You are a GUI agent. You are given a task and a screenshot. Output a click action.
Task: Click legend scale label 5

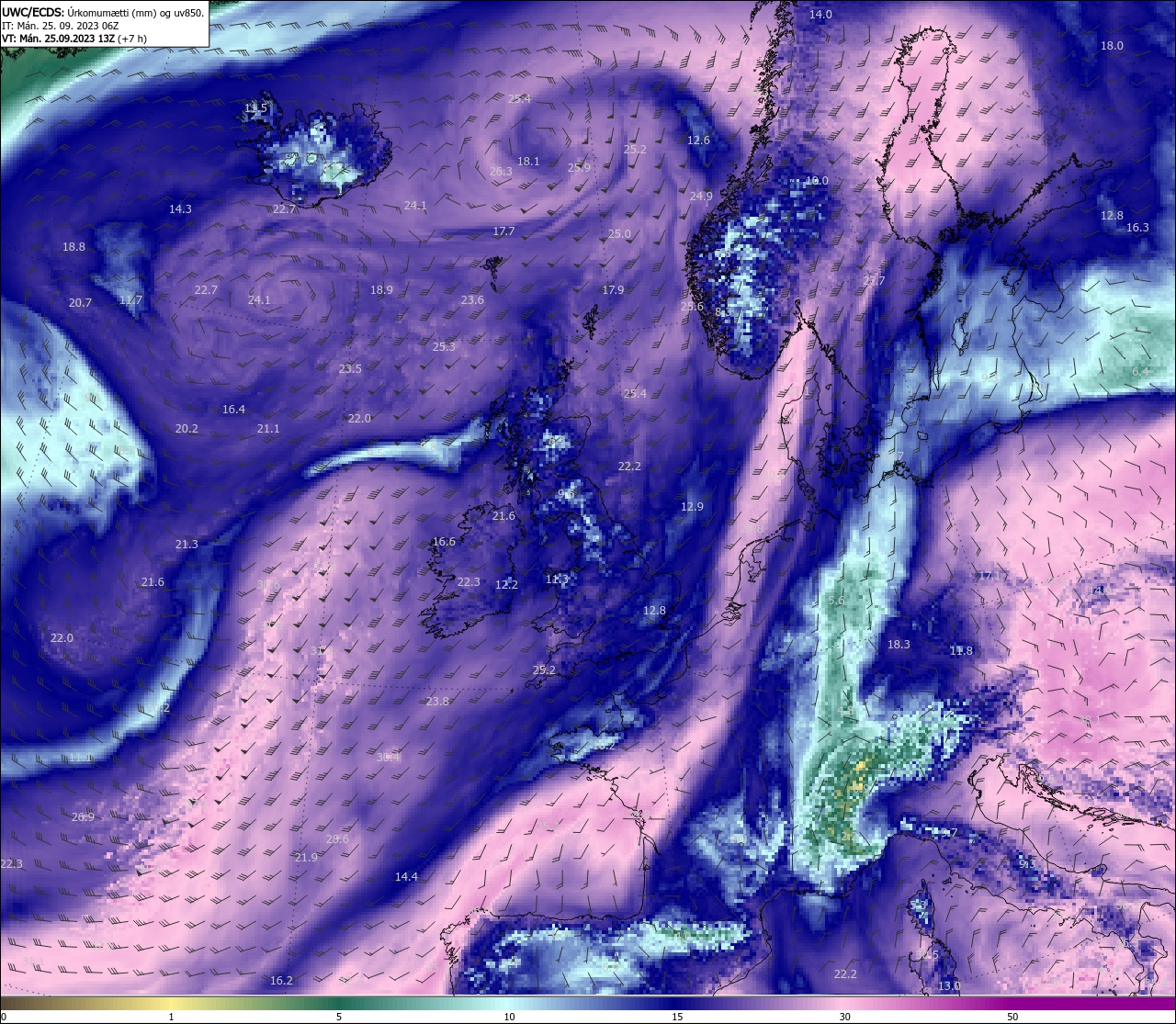point(339,1017)
